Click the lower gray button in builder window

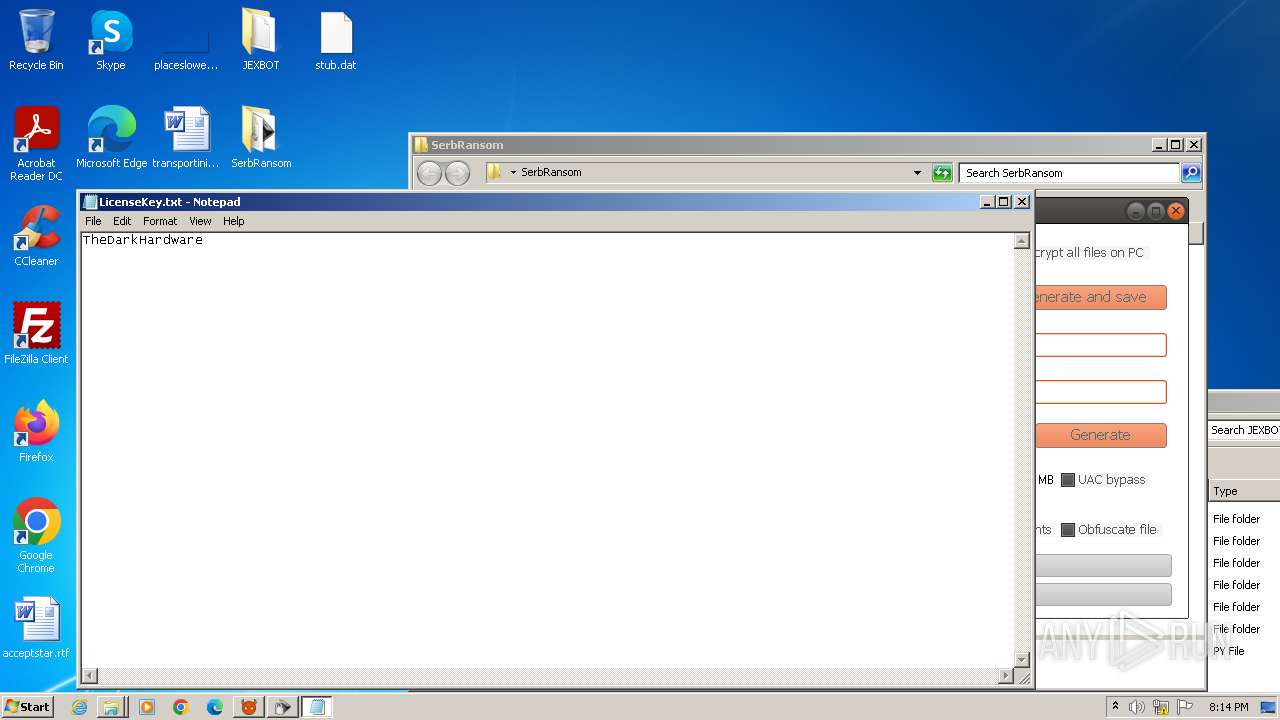[1103, 595]
